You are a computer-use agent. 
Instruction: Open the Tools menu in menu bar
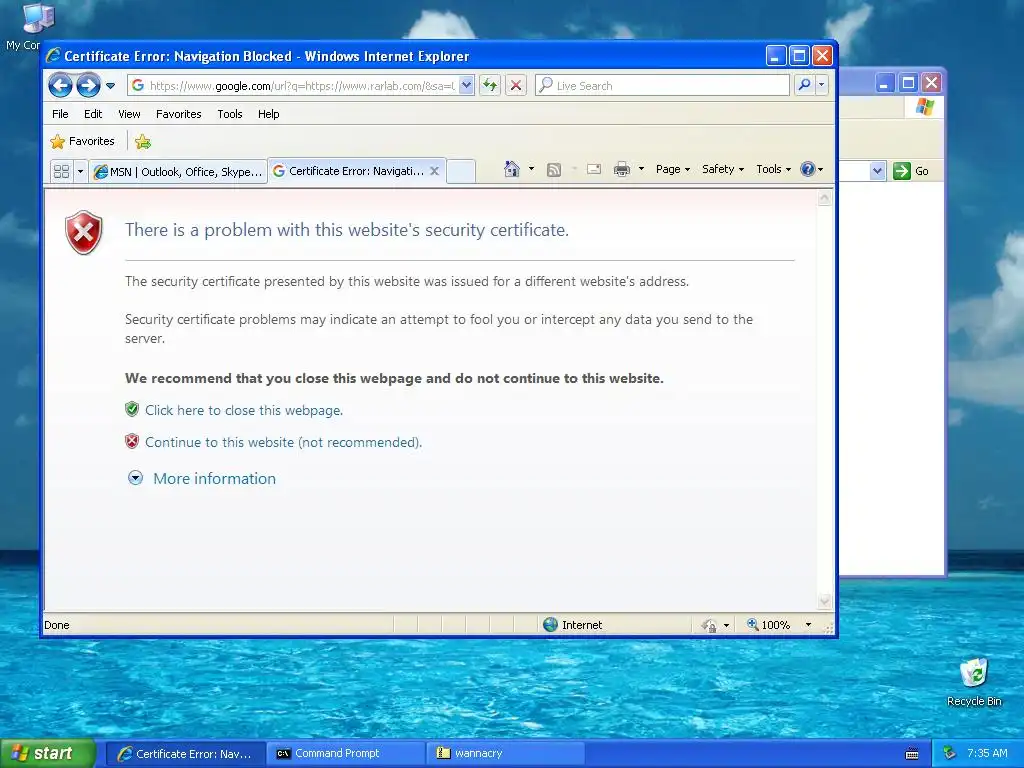pyautogui.click(x=230, y=114)
